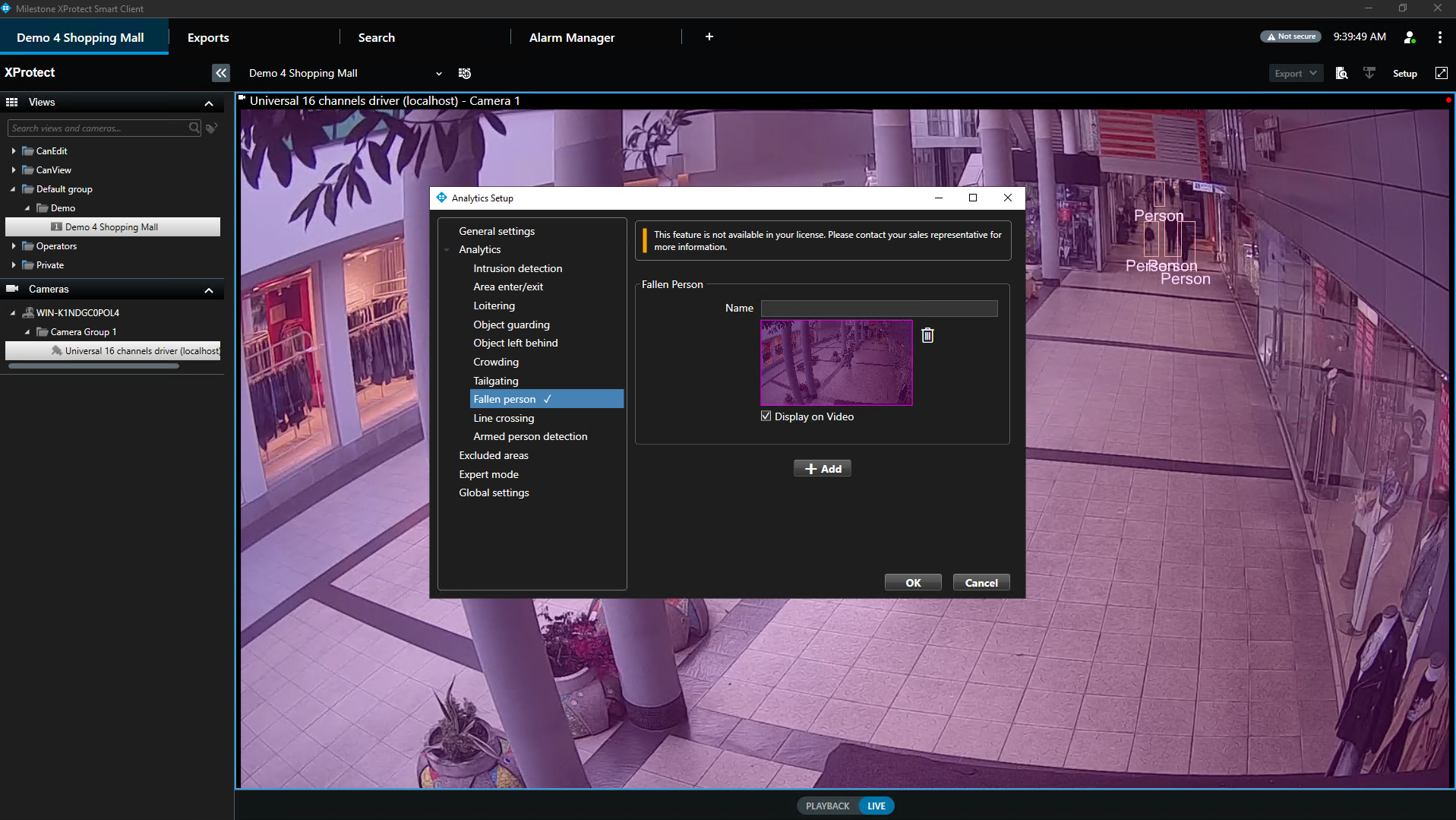The image size is (1456, 820).
Task: Collapse the Cameras panel section
Action: [209, 290]
